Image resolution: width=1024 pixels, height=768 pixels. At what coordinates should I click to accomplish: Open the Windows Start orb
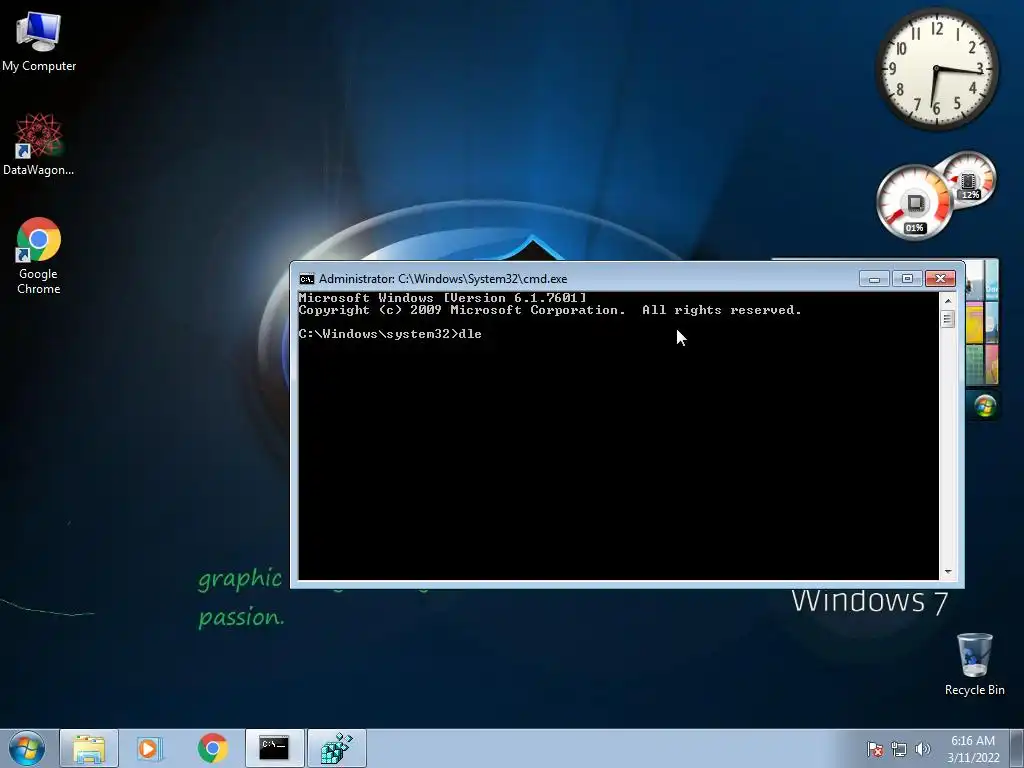[x=27, y=748]
